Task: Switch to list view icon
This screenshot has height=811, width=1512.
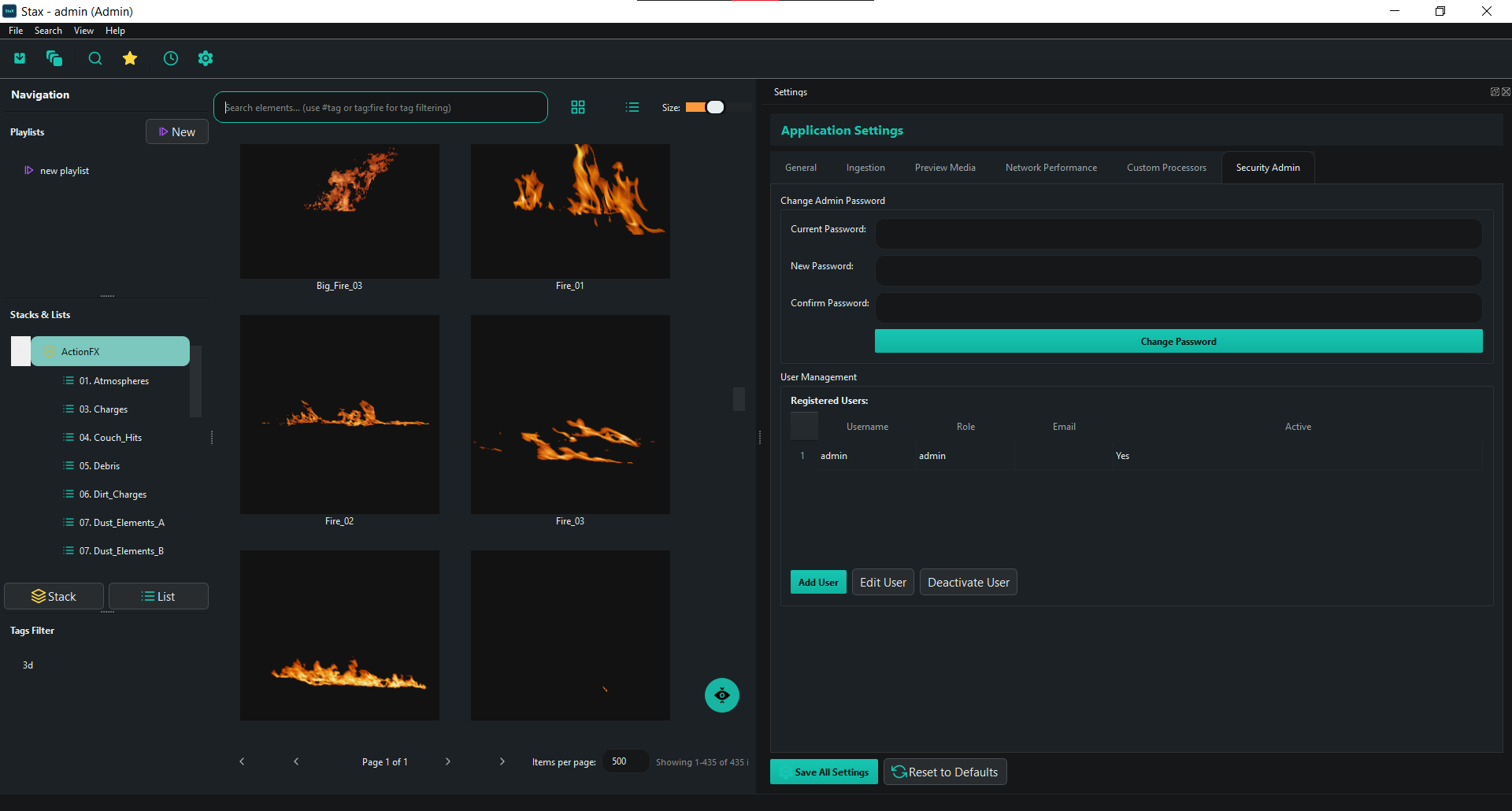Action: 632,107
